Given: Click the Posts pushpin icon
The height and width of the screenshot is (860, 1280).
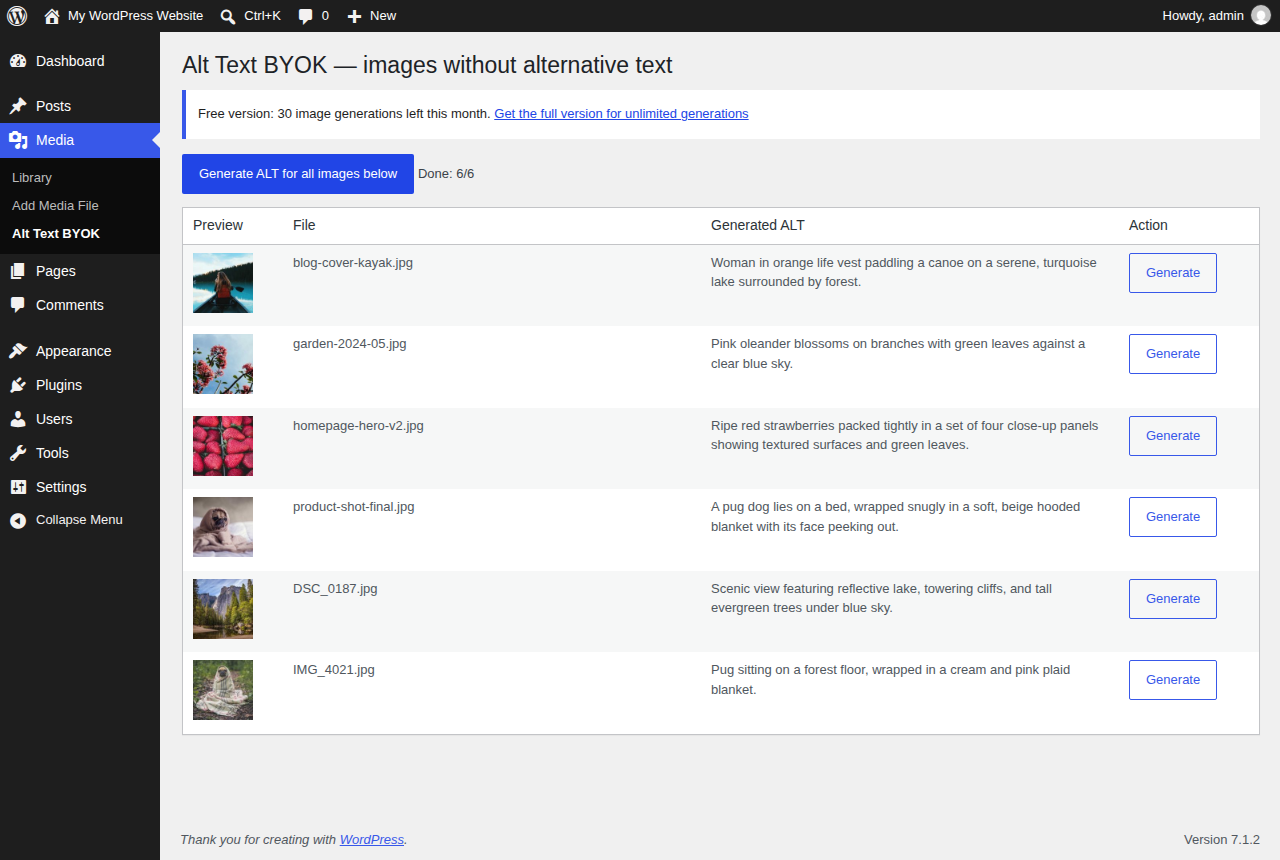Looking at the screenshot, I should tap(18, 106).
